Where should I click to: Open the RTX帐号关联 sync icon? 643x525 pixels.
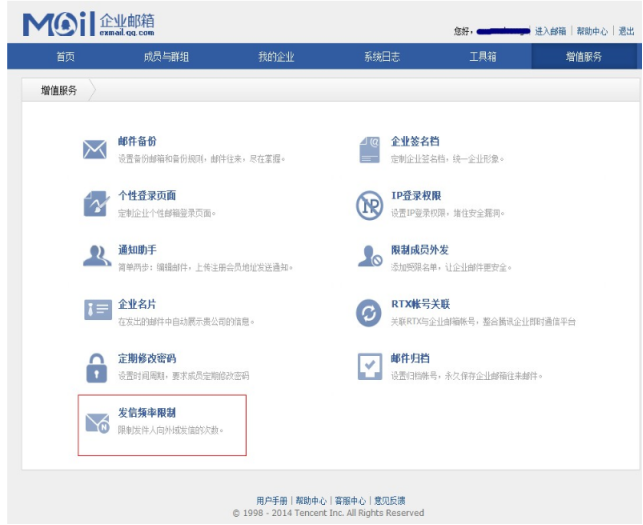click(x=369, y=313)
